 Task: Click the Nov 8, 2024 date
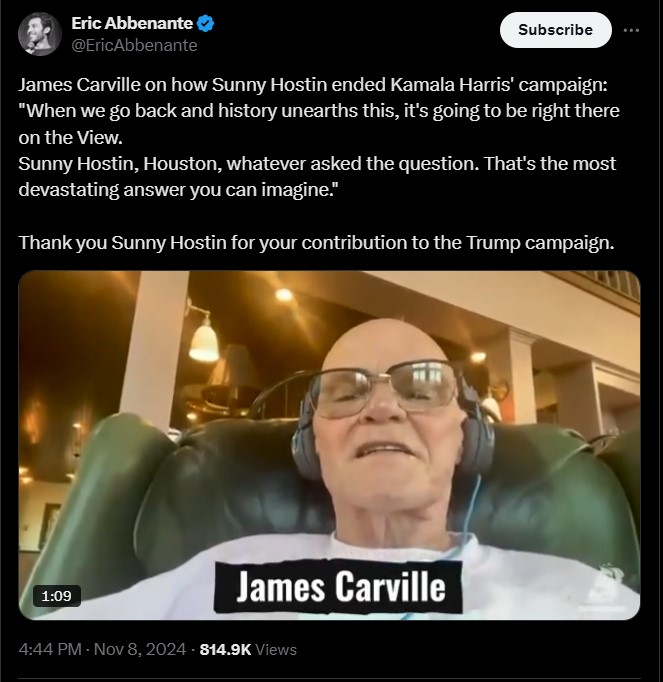140,649
